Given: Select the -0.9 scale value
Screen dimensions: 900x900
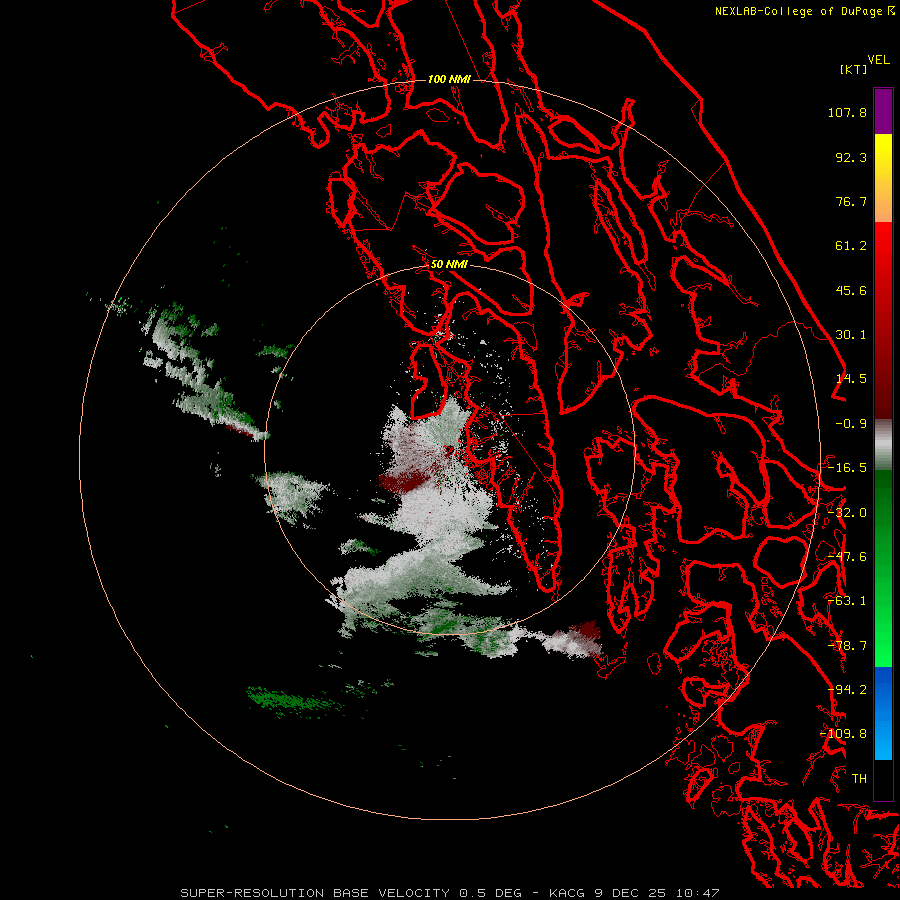Looking at the screenshot, I should point(851,424).
